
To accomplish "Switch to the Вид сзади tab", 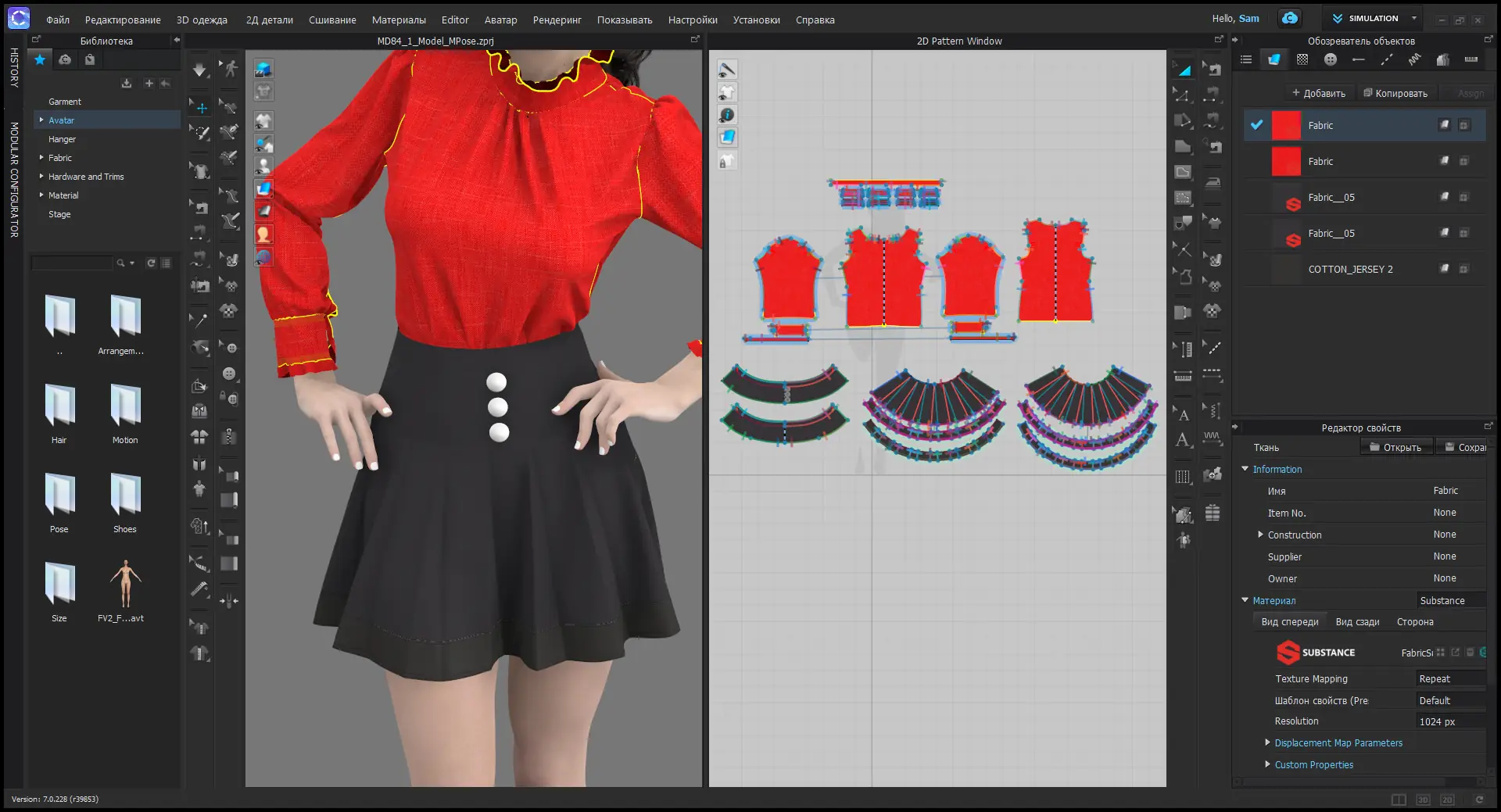I will (x=1357, y=622).
